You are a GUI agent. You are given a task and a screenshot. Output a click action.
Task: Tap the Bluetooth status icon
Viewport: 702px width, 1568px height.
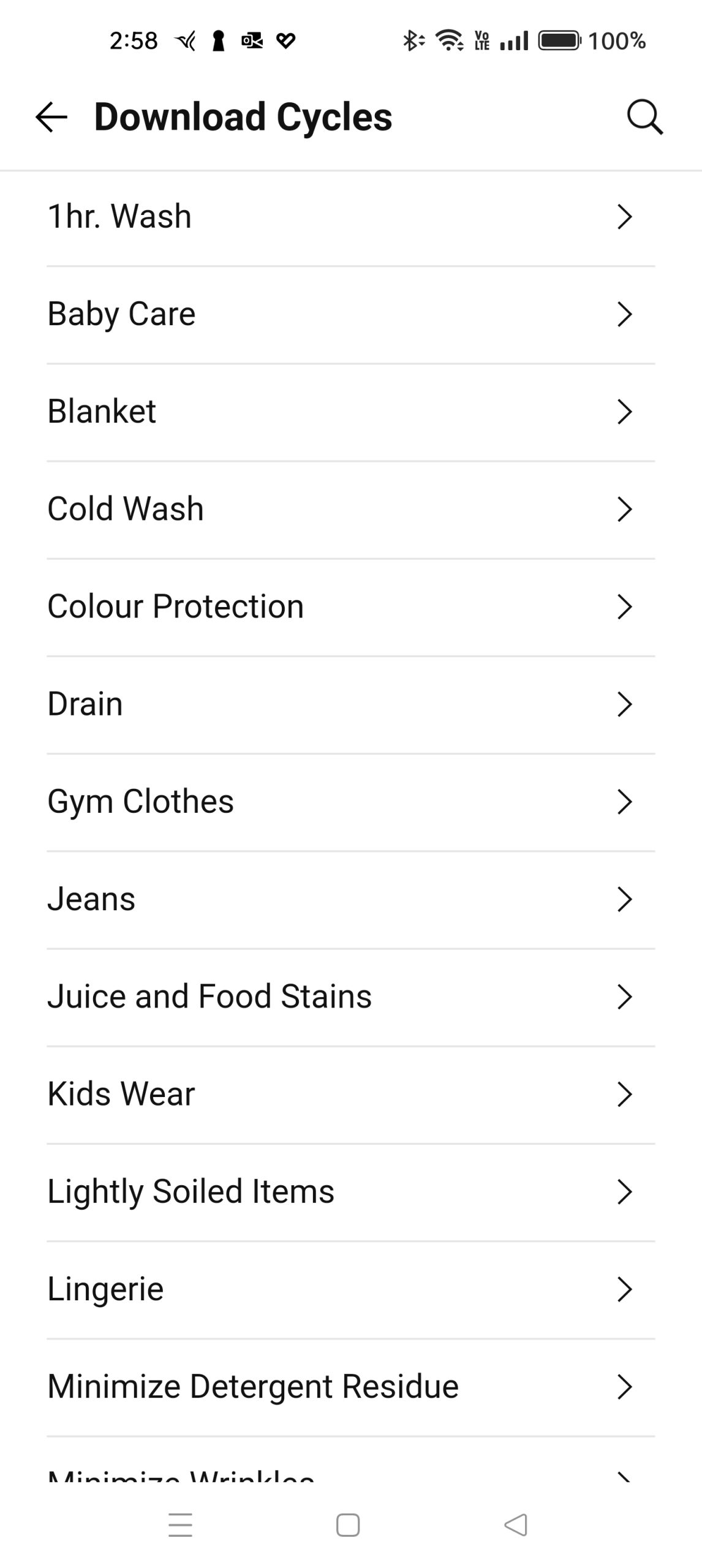click(413, 41)
